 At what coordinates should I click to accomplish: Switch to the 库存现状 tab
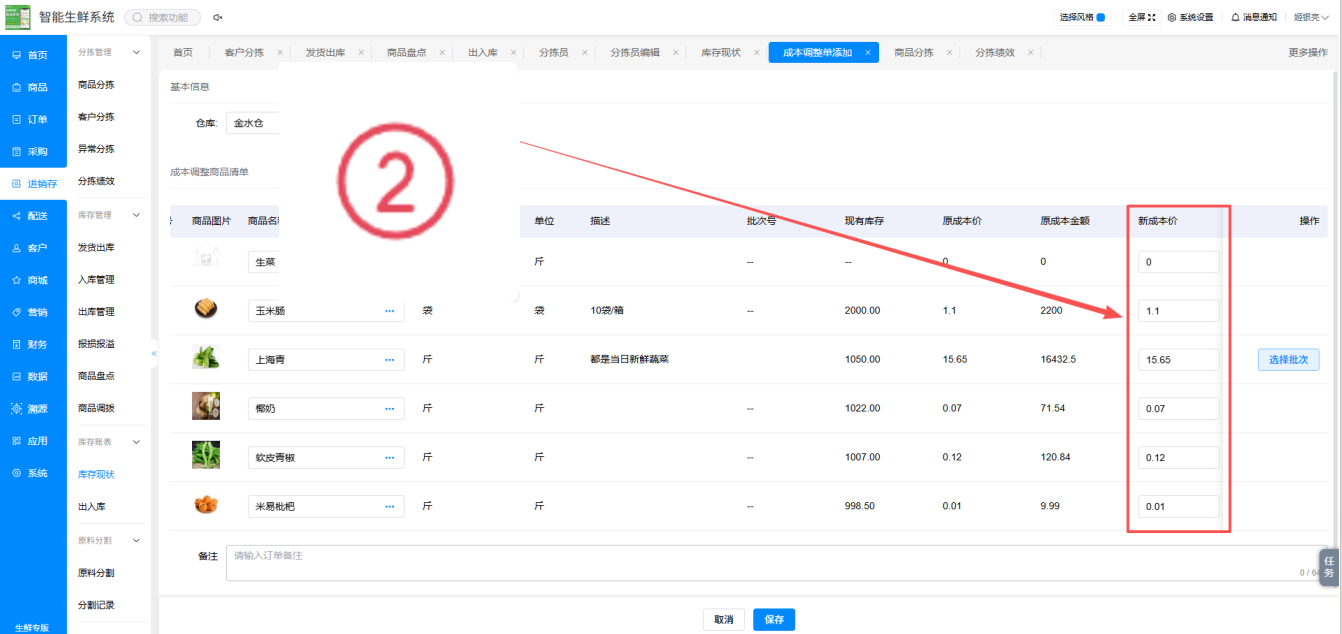[x=721, y=52]
